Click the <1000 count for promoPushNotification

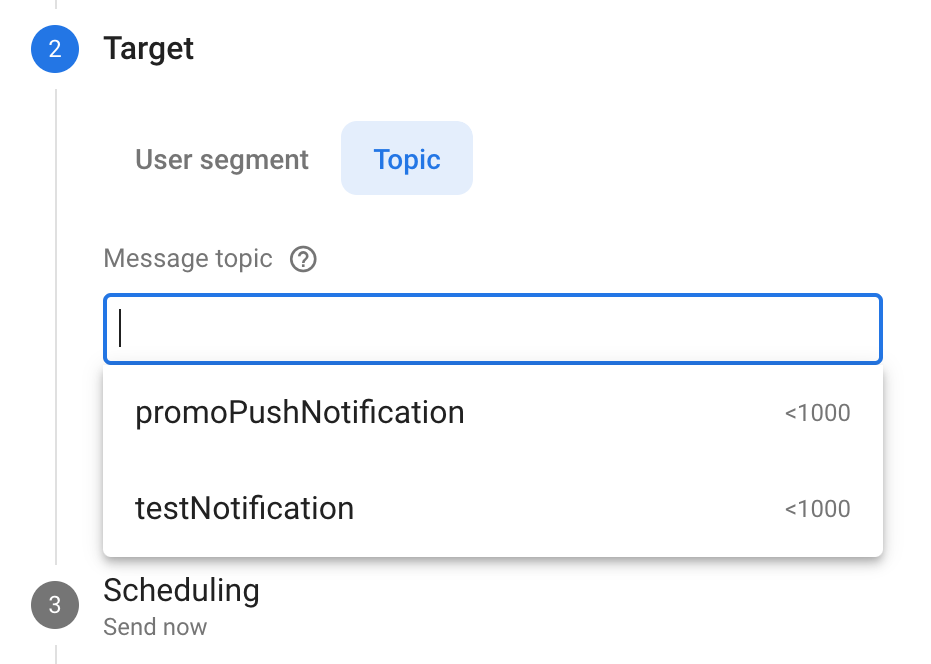click(x=818, y=413)
